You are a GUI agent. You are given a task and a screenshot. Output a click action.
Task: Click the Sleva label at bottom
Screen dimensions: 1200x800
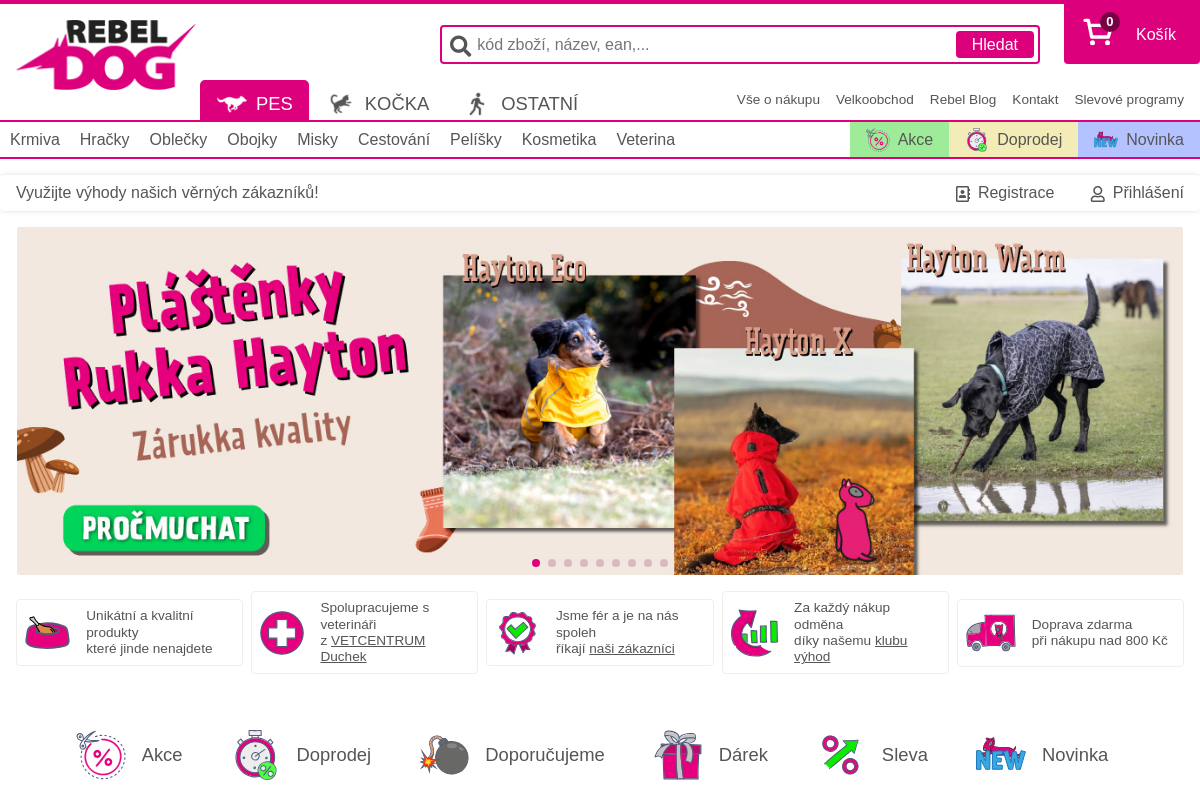tap(905, 755)
